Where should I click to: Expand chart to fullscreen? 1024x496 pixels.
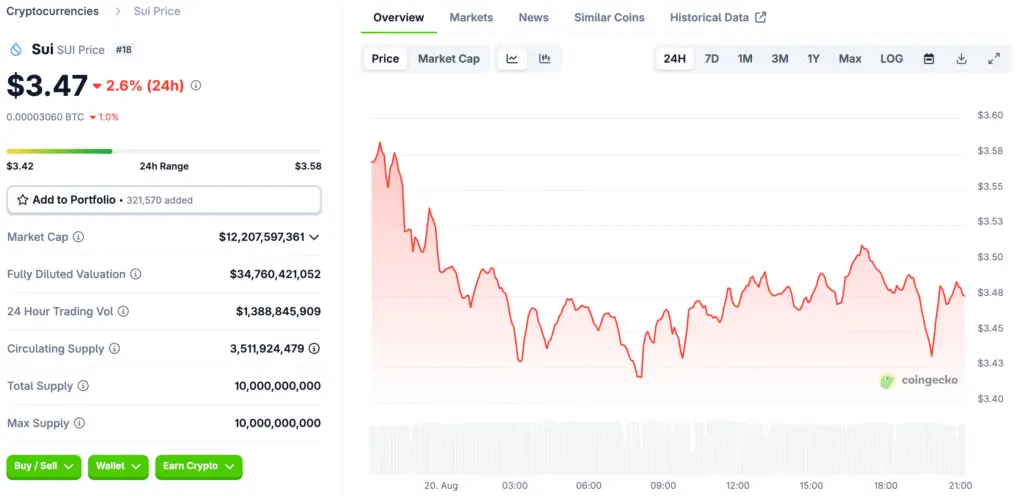(x=994, y=59)
